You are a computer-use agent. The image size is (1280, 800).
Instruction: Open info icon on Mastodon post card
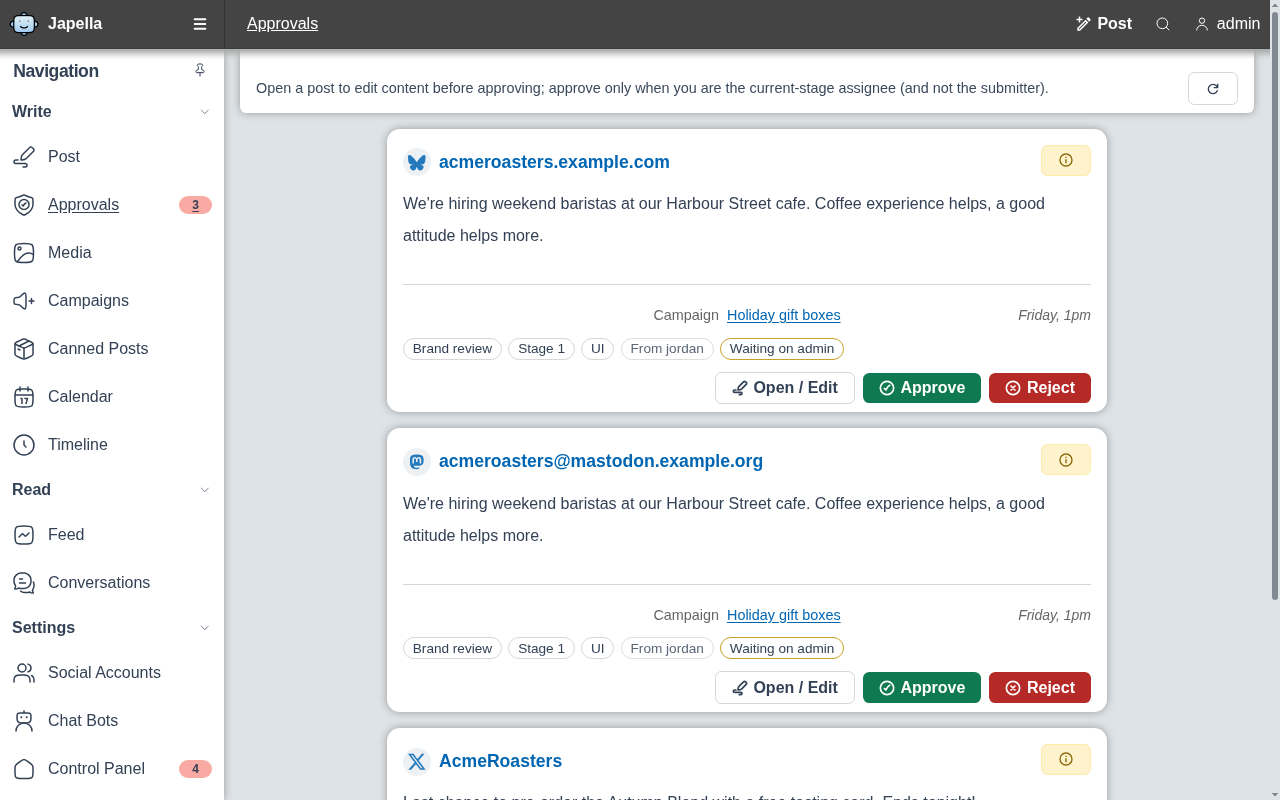coord(1066,460)
